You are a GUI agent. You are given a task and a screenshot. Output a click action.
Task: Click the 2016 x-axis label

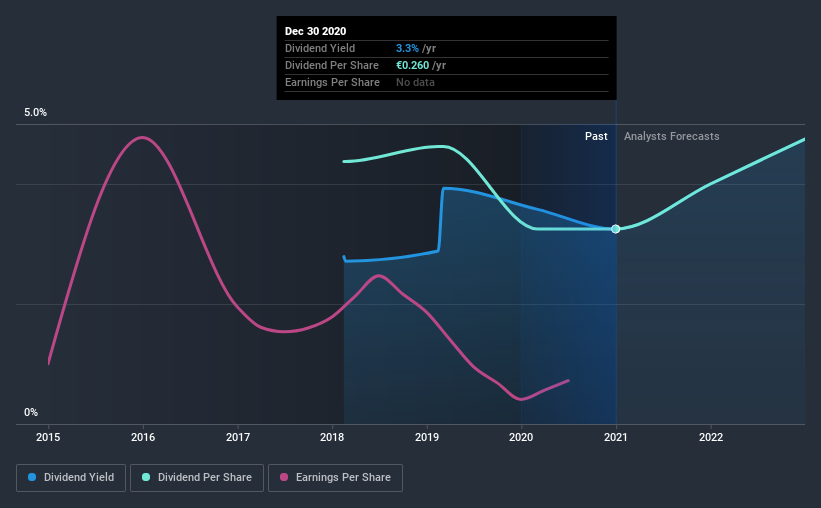click(143, 437)
